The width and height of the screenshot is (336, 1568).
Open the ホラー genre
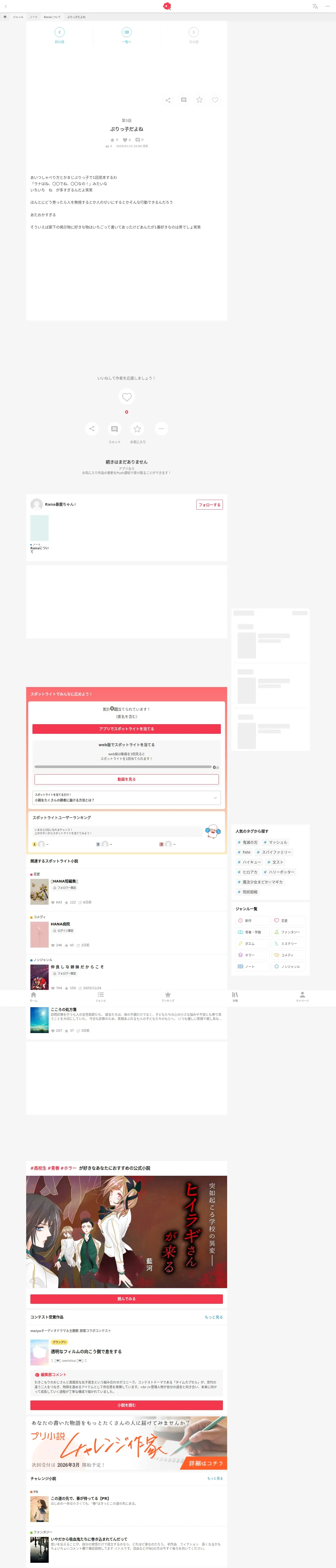coord(253,955)
